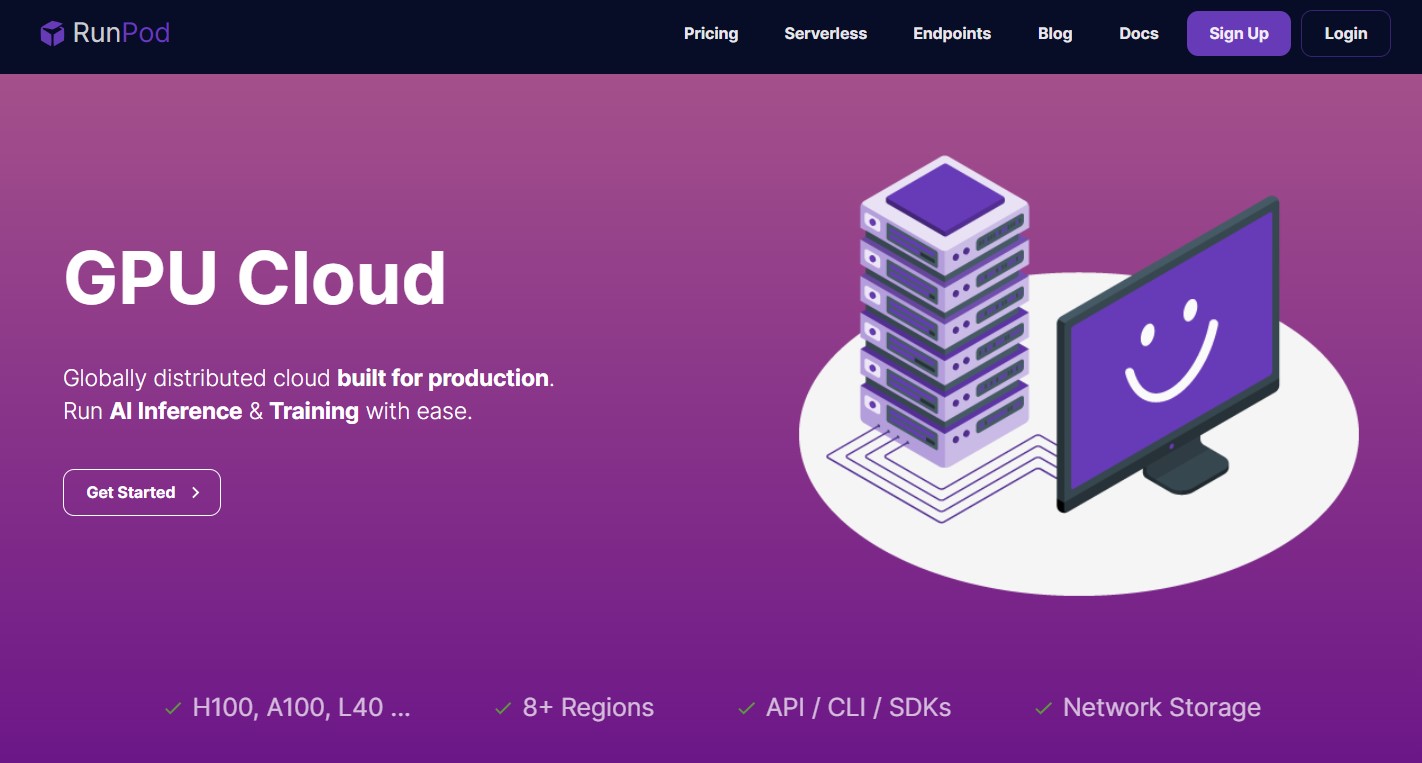Screen dimensions: 1422x763
Task: Click the Sign Up button
Action: (1239, 33)
